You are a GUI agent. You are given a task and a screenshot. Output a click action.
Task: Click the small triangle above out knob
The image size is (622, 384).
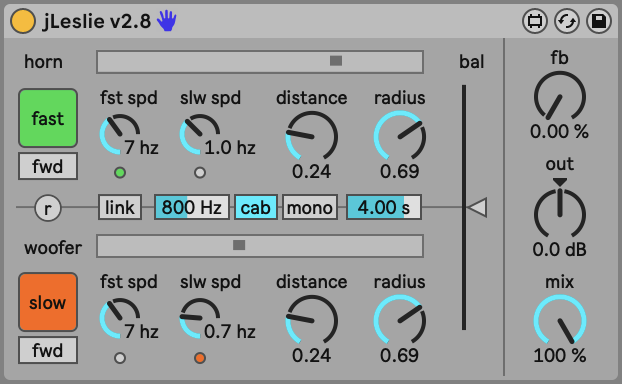point(560,182)
